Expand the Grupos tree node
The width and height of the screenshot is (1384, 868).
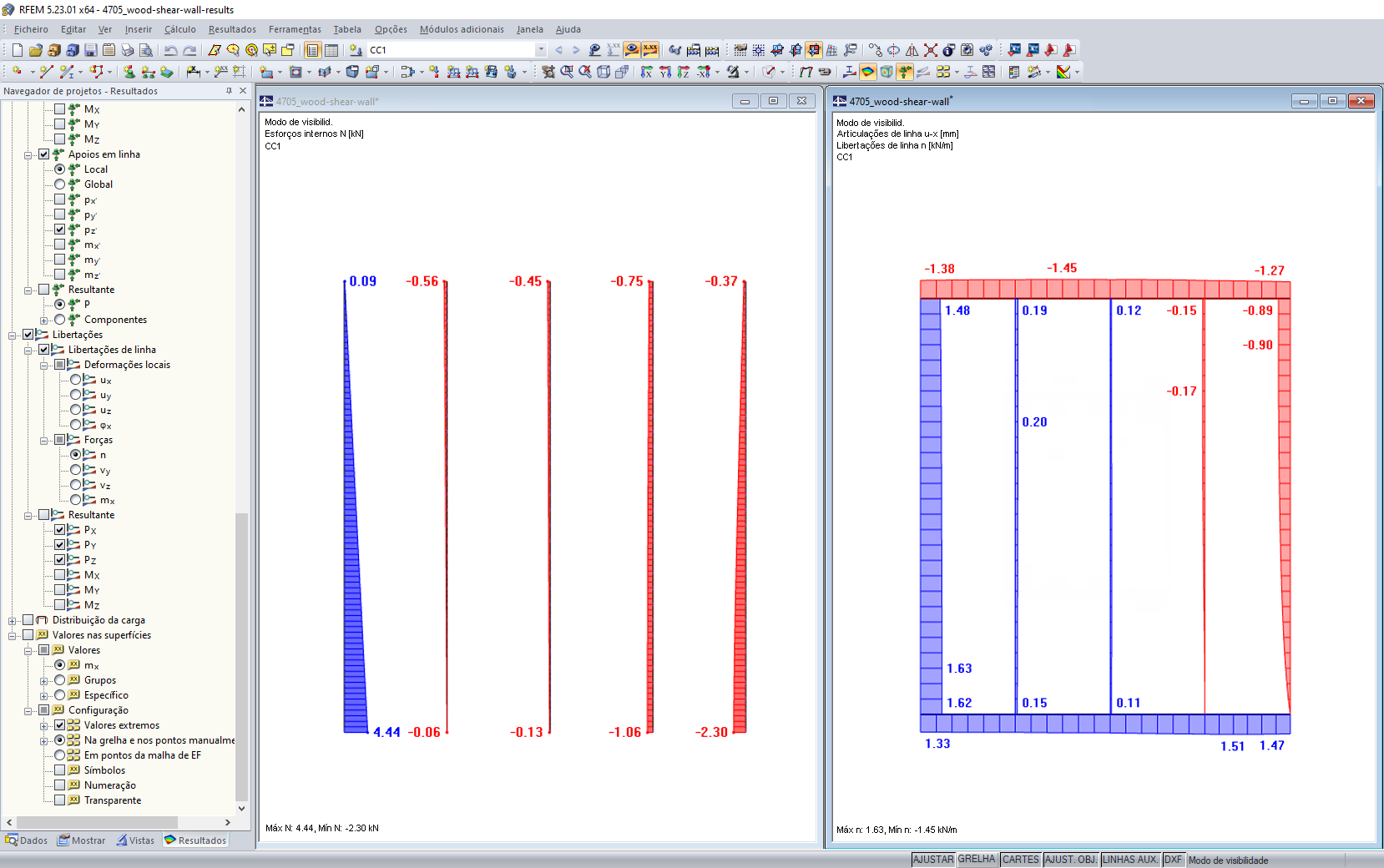(44, 681)
